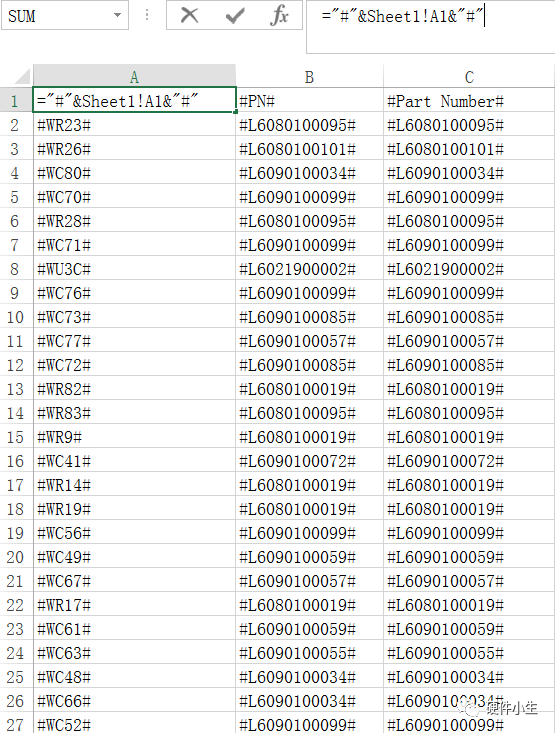Click cell B3 with #L6080100101#
This screenshot has width=555, height=733.
pos(309,148)
